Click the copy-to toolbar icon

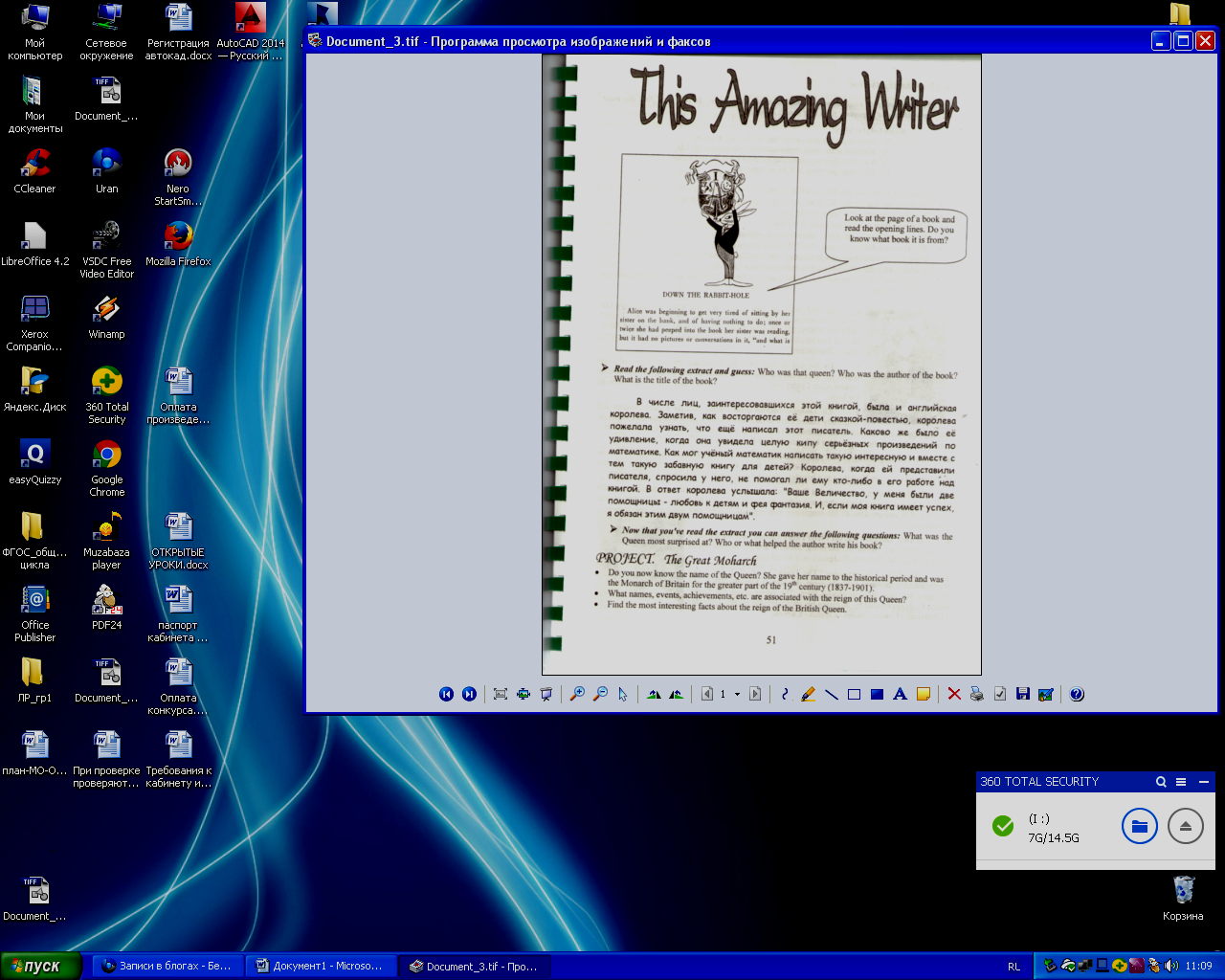coord(1000,694)
